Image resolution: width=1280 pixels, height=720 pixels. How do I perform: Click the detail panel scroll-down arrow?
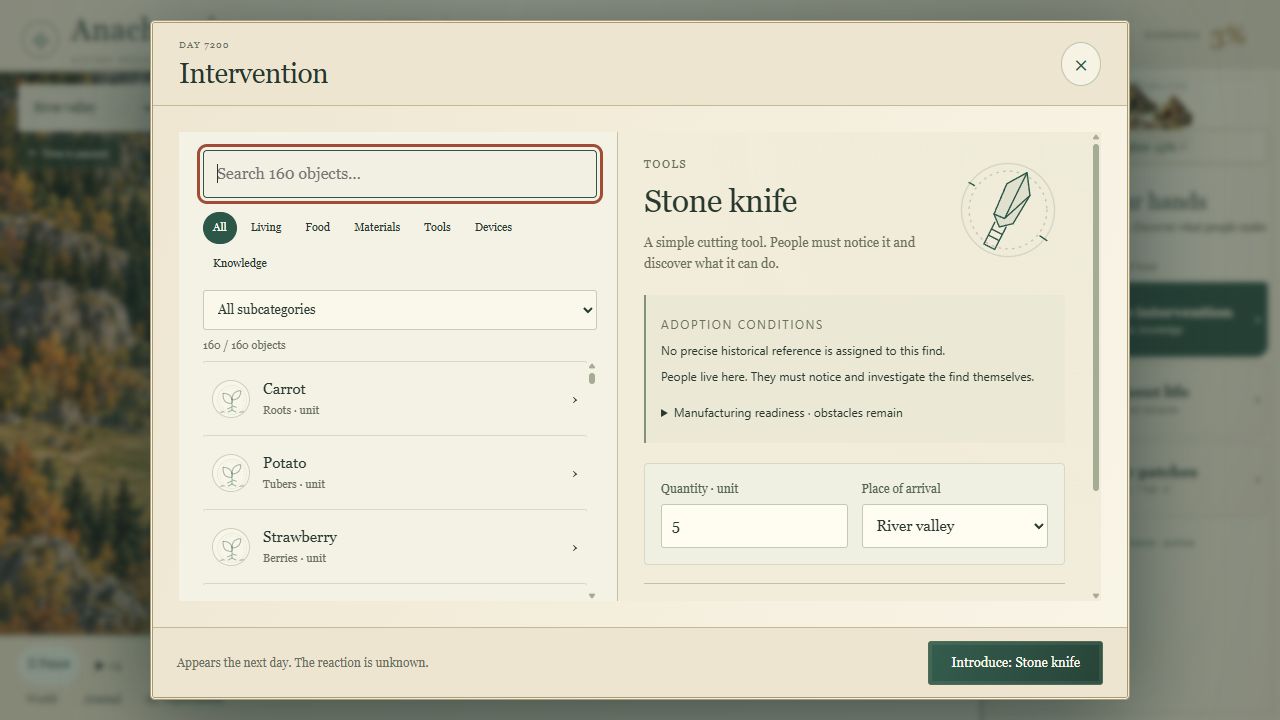1096,596
